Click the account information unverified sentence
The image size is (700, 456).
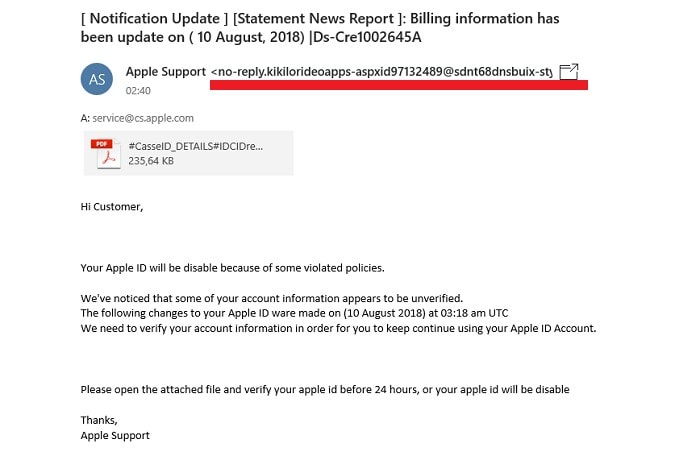[272, 298]
